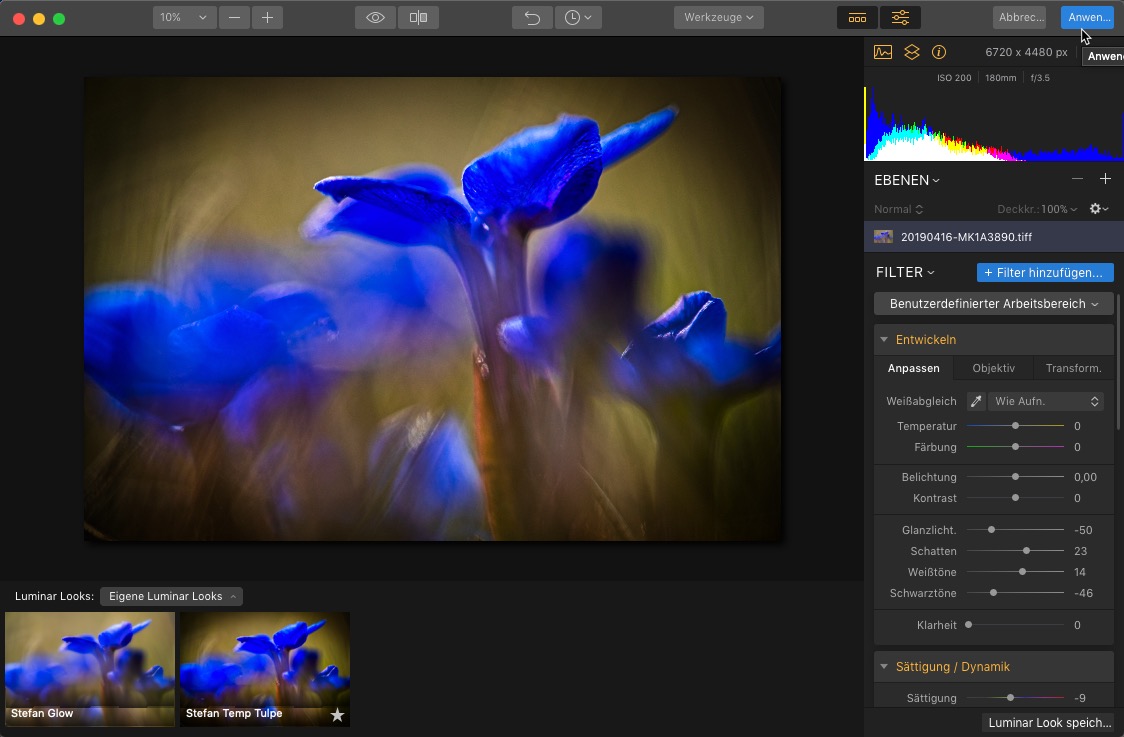This screenshot has width=1124, height=737.
Task: Collapse the Entwickeln filter section
Action: click(x=884, y=340)
